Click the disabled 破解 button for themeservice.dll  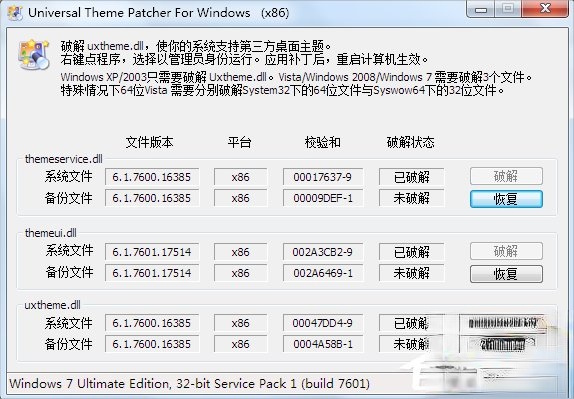pos(506,176)
